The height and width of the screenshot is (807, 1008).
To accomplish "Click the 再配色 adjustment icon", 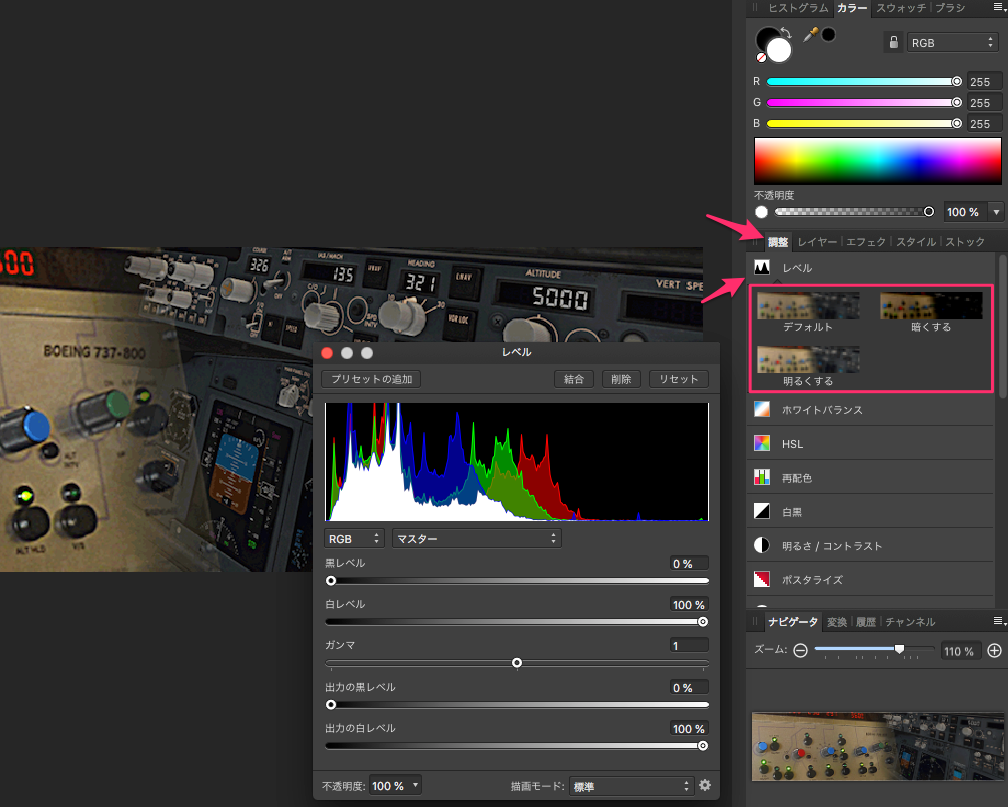I will coord(762,478).
